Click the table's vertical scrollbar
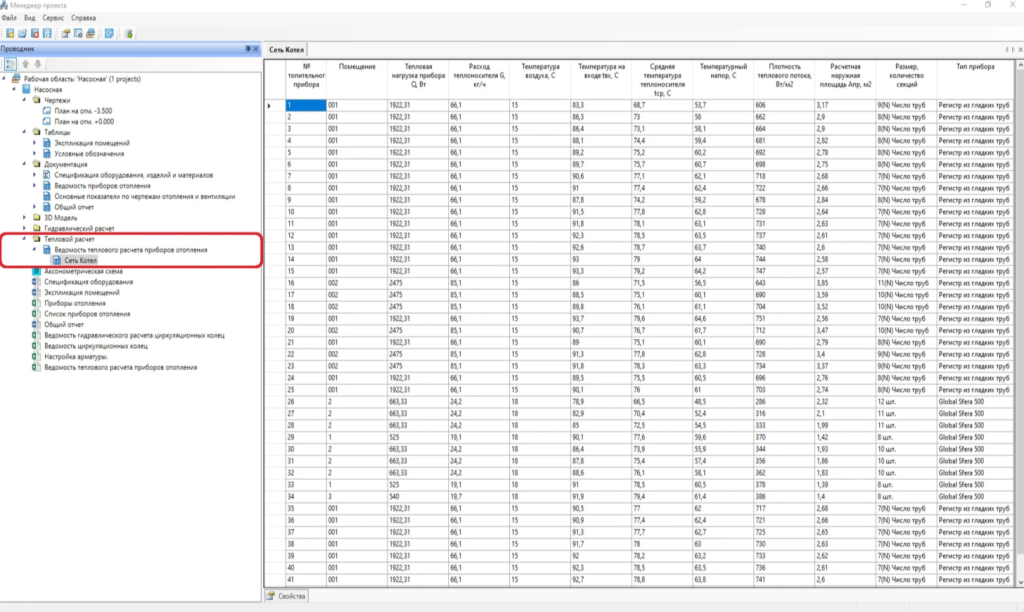This screenshot has height=612, width=1024. point(1018,300)
